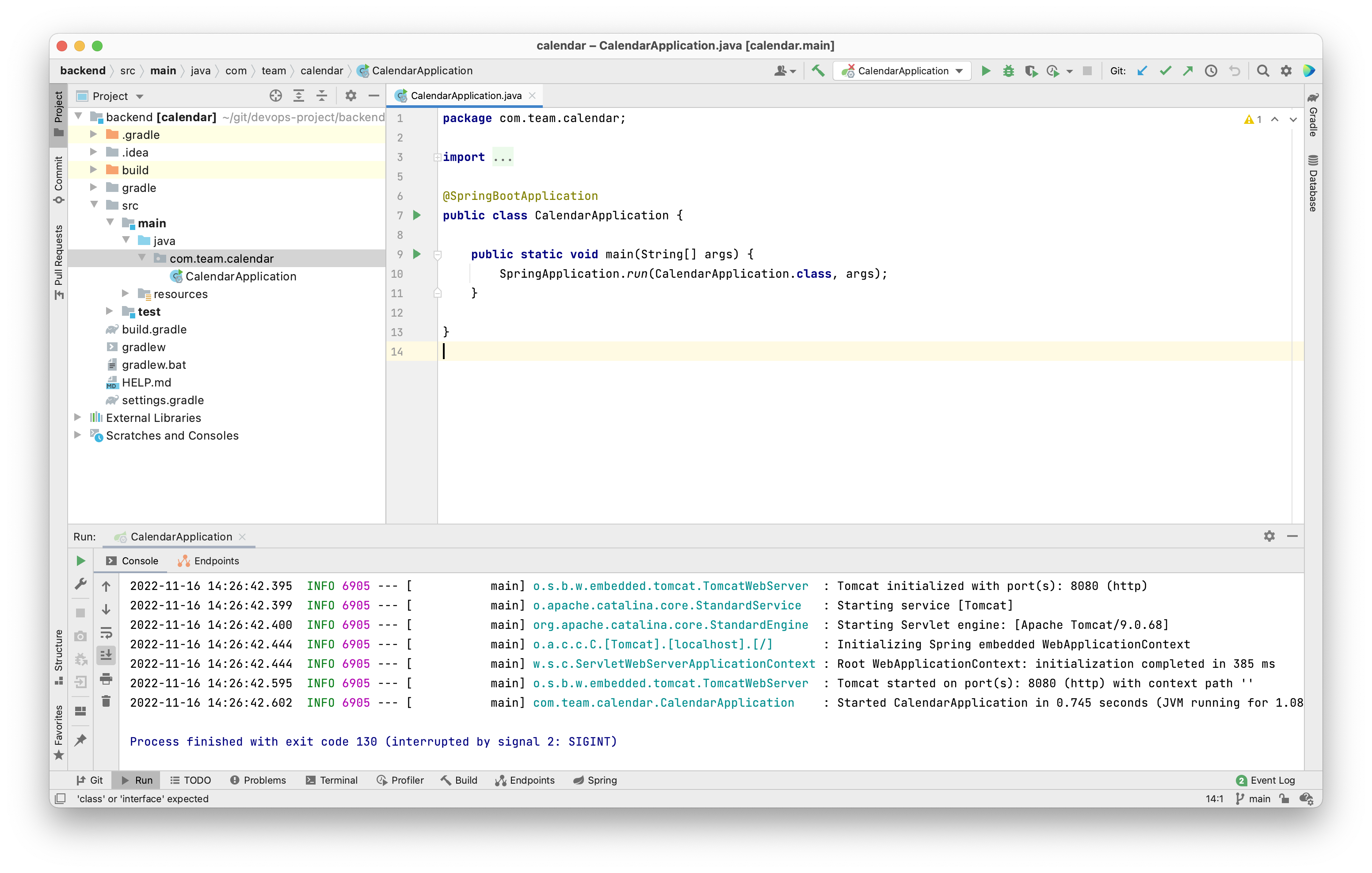Open CalendarApplication run configuration dropdown
The width and height of the screenshot is (1372, 873).
903,71
